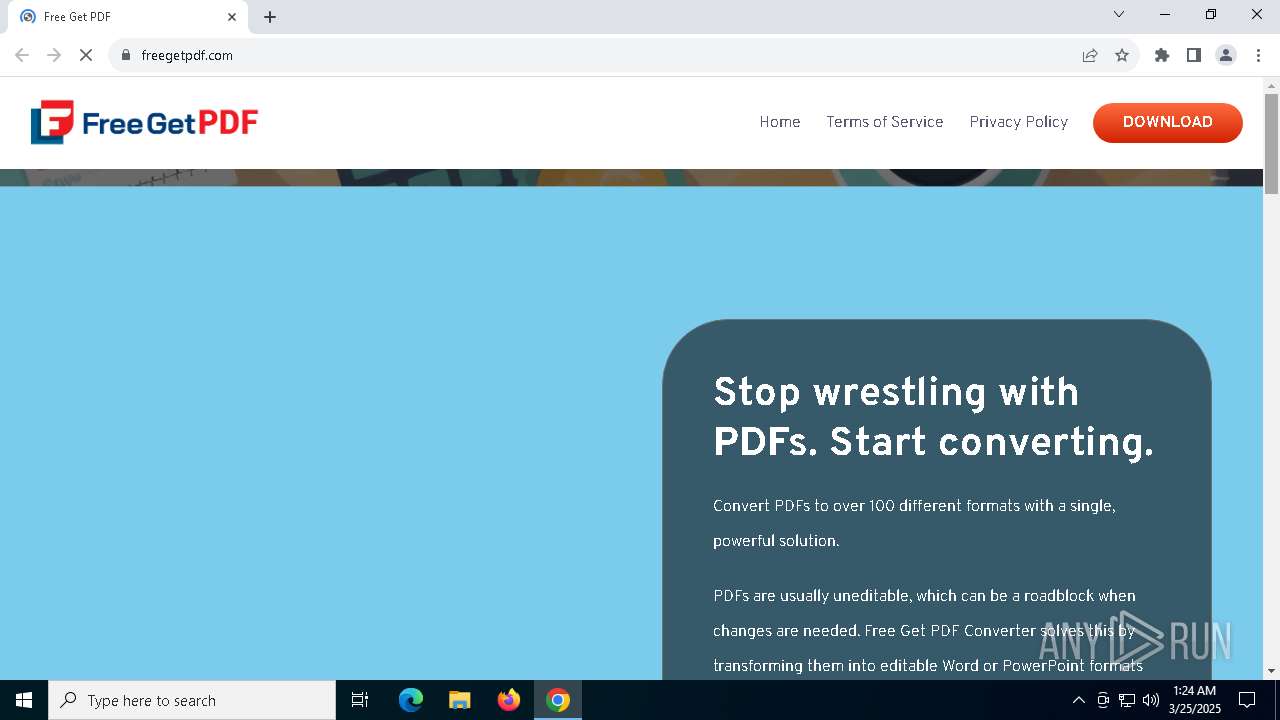Image resolution: width=1280 pixels, height=720 pixels.
Task: Click the FreeGetPDF logo
Action: pyautogui.click(x=144, y=122)
